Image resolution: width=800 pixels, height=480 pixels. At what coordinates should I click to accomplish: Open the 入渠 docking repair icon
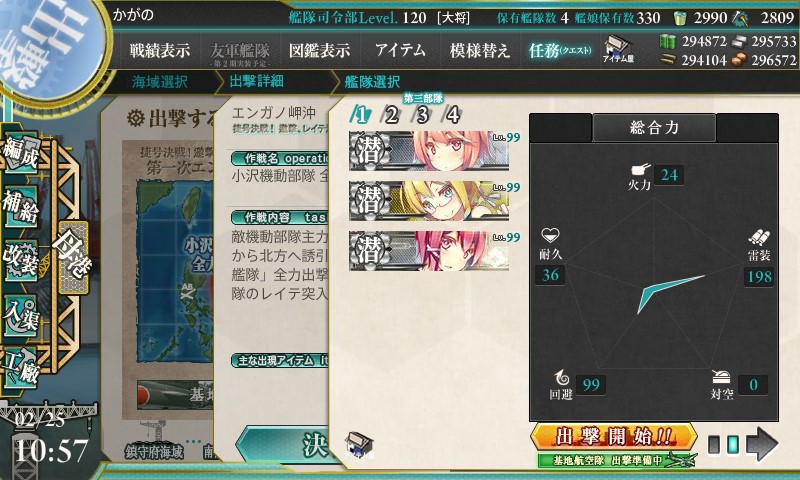[20, 316]
